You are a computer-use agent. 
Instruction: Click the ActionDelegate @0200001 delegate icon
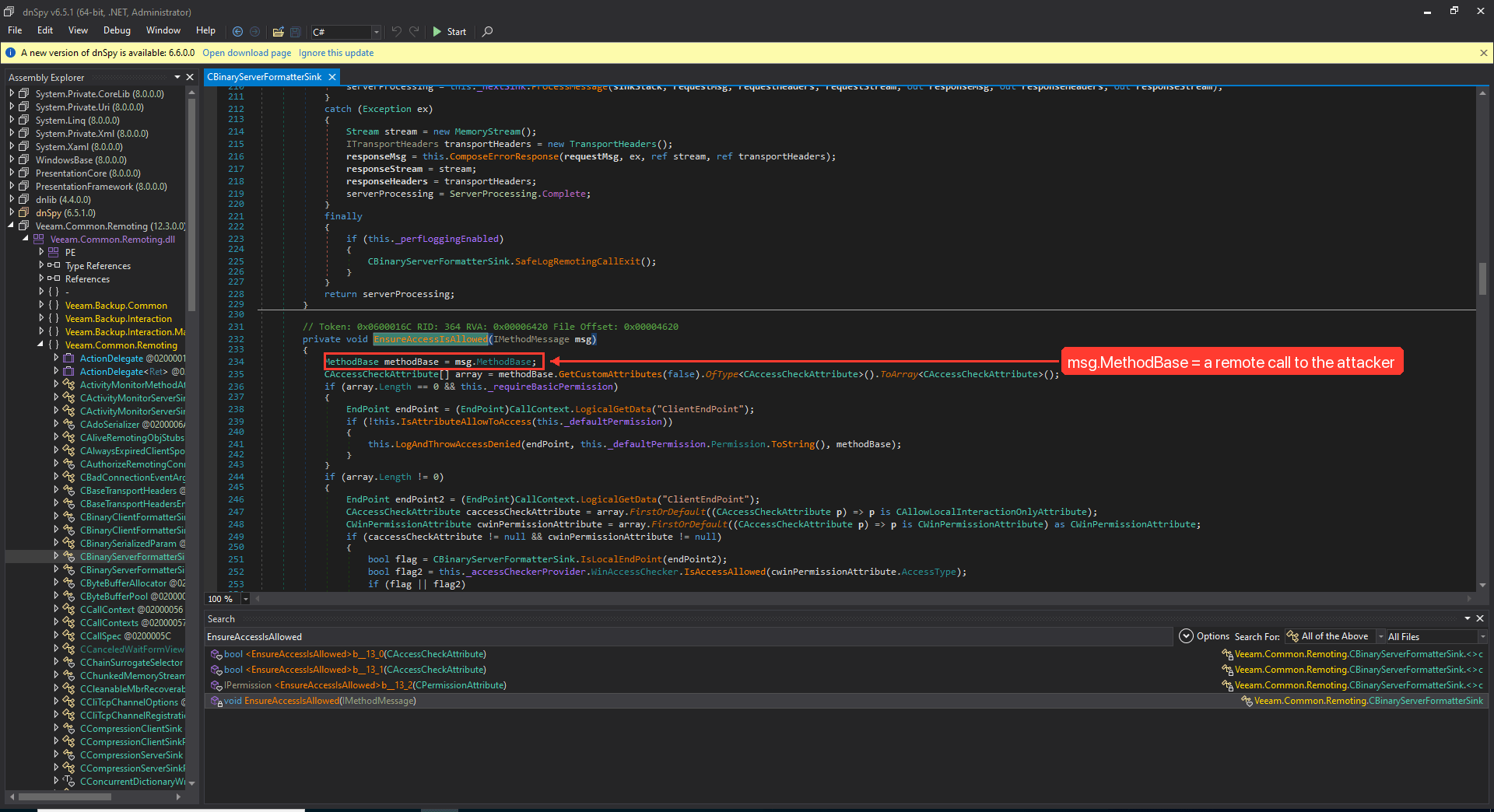pos(68,359)
